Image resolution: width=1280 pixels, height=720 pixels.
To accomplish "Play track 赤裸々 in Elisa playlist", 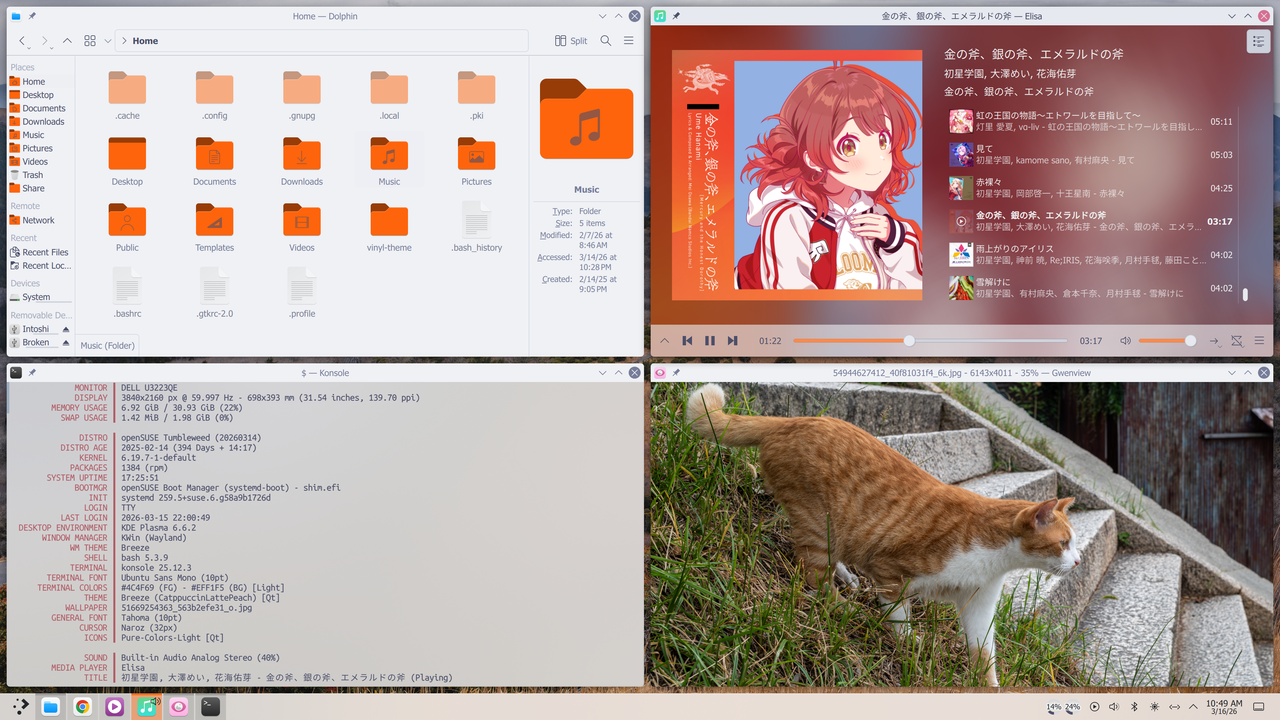I will [1091, 188].
